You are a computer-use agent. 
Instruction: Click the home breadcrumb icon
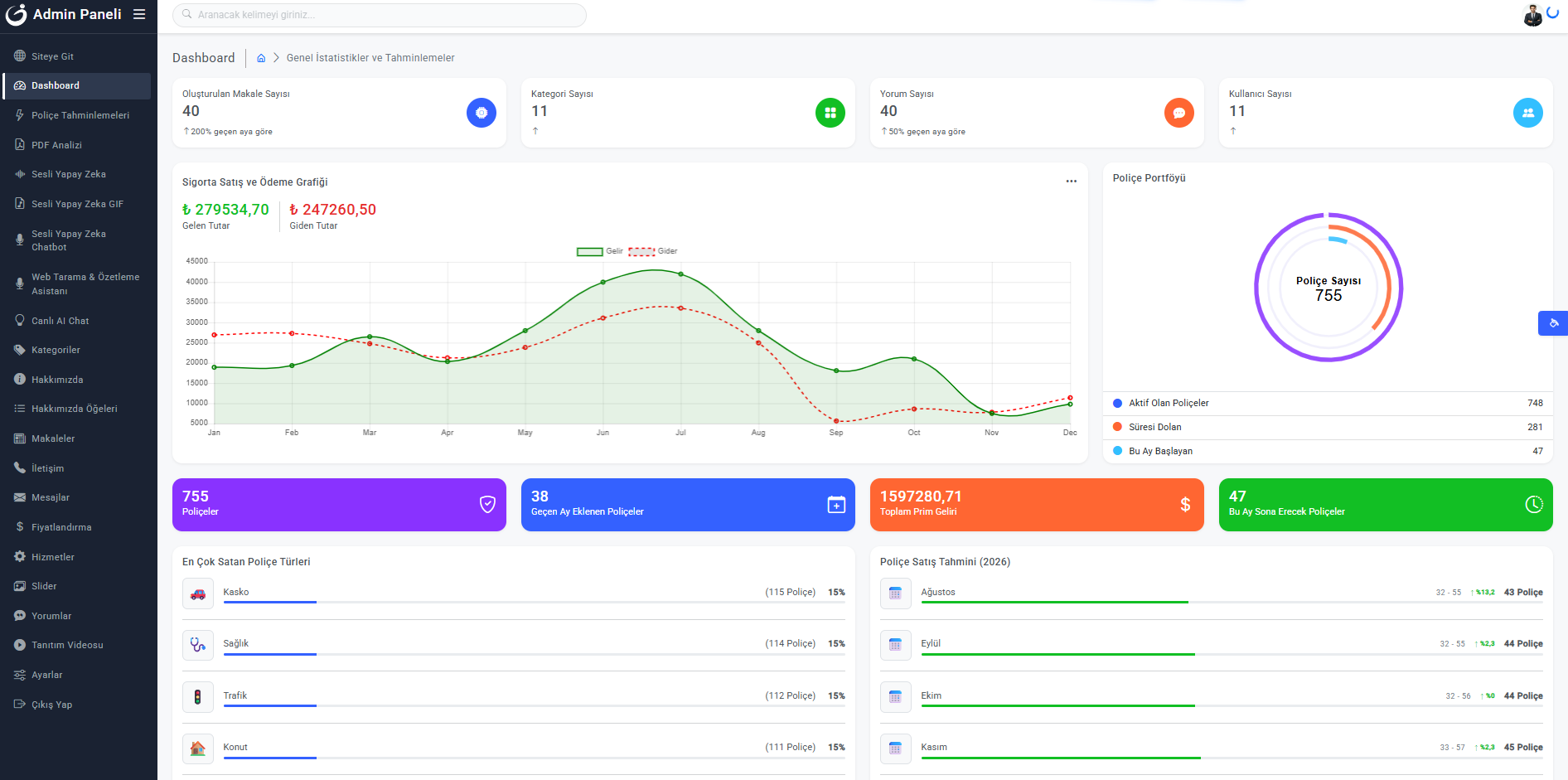point(261,58)
